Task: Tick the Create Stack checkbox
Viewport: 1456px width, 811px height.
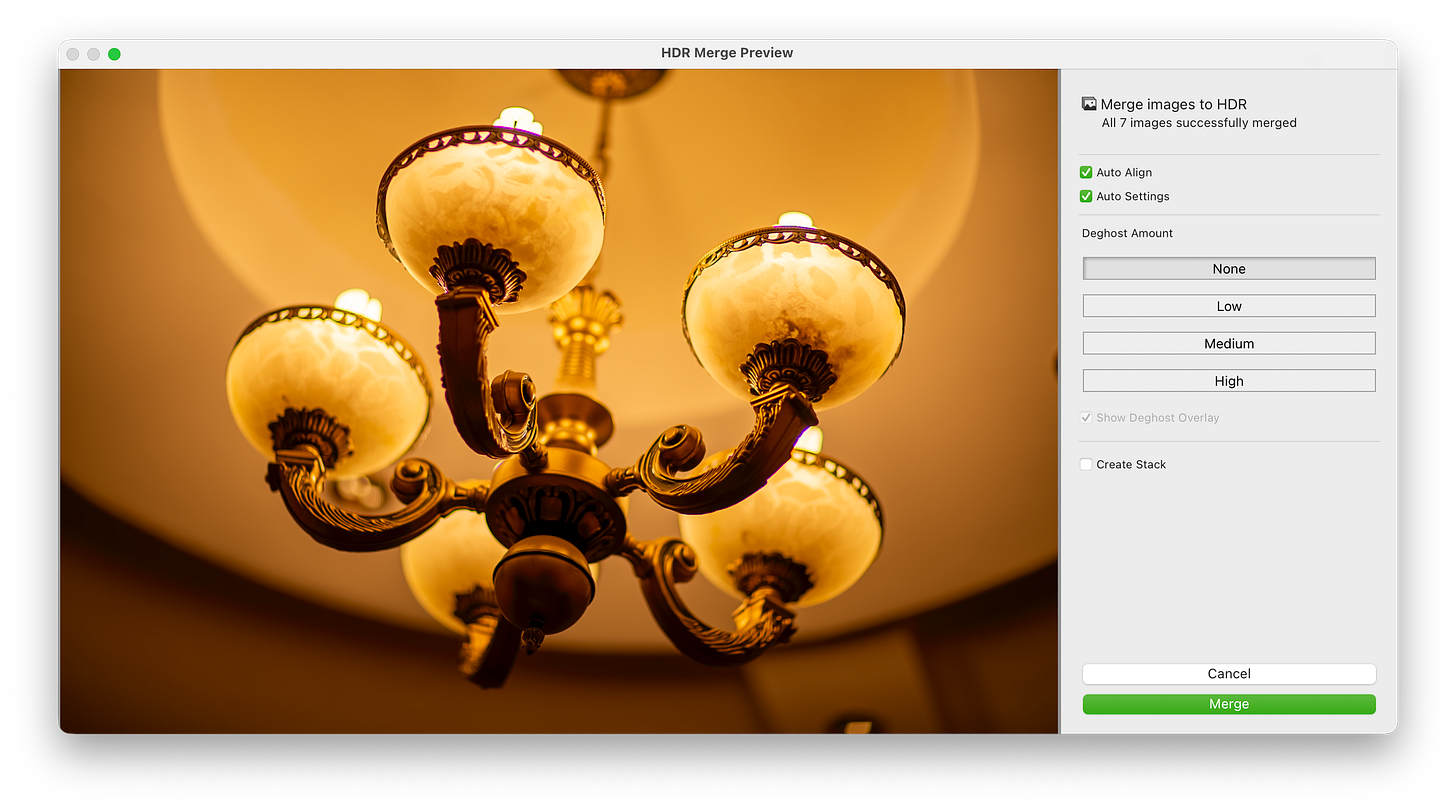Action: point(1086,464)
